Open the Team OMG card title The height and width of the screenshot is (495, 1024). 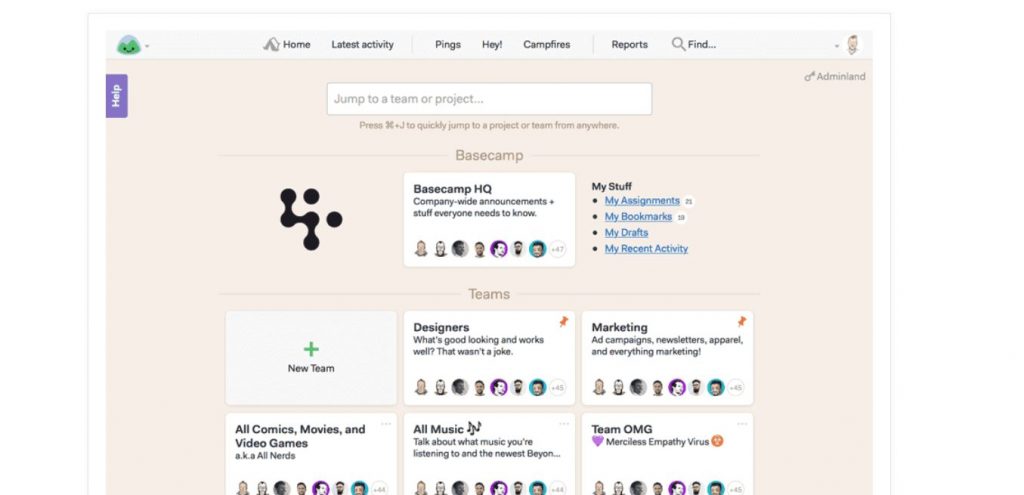(x=622, y=429)
